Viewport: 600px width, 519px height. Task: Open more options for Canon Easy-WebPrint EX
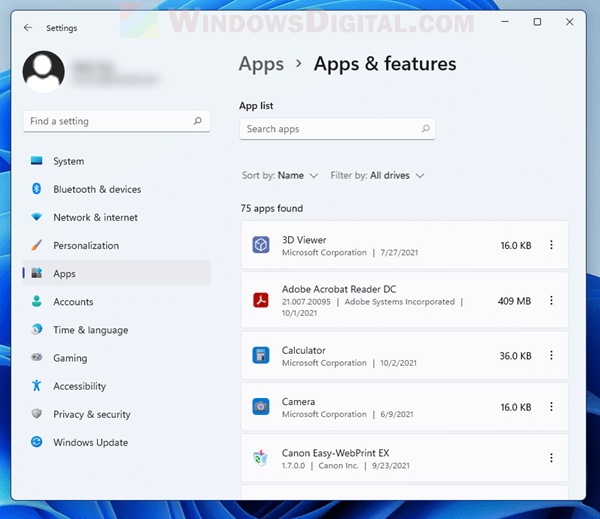tap(551, 458)
